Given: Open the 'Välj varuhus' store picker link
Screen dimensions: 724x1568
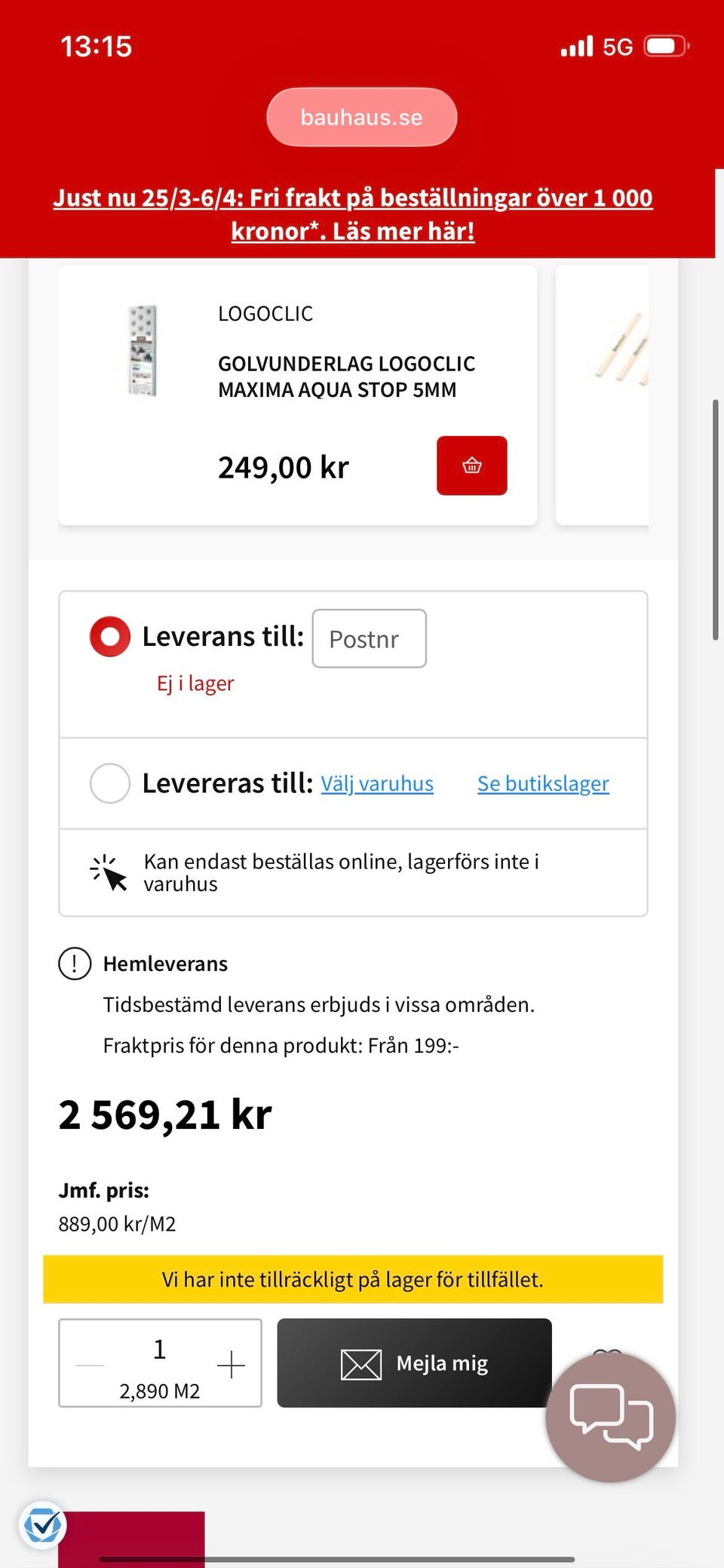Looking at the screenshot, I should [x=377, y=784].
